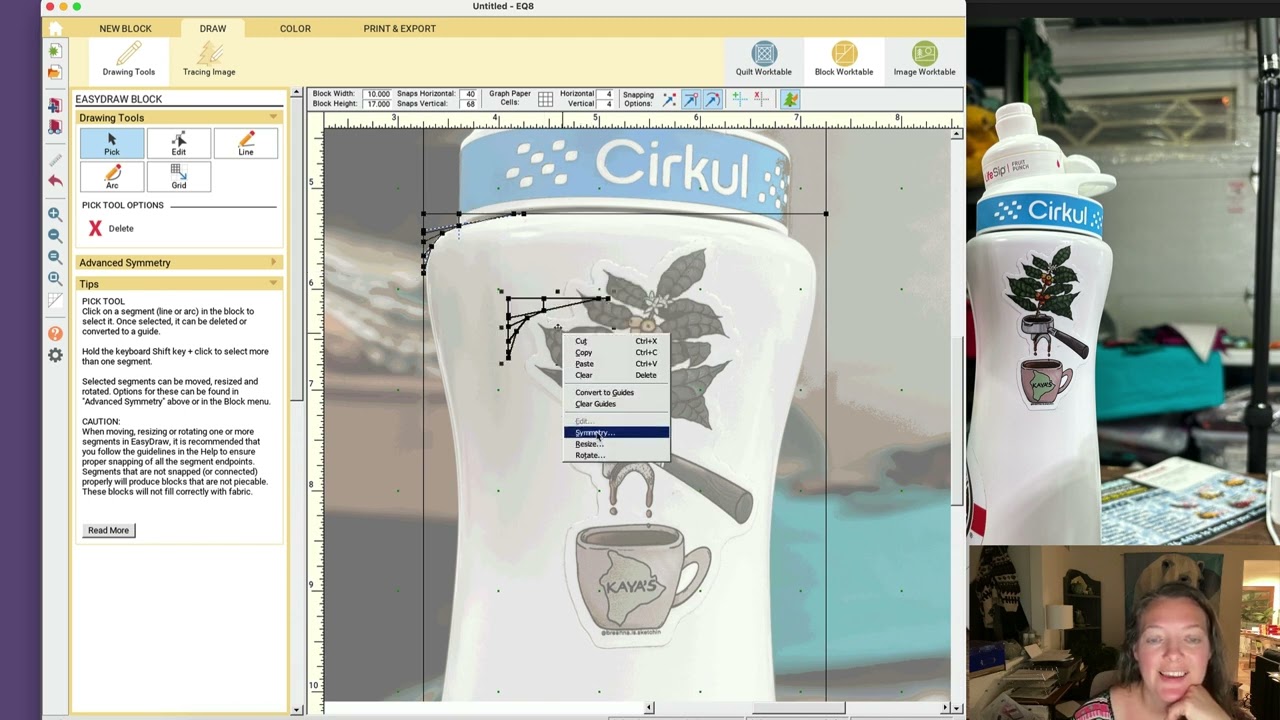
Task: Click the Snaps Horizontal field
Action: tap(469, 94)
